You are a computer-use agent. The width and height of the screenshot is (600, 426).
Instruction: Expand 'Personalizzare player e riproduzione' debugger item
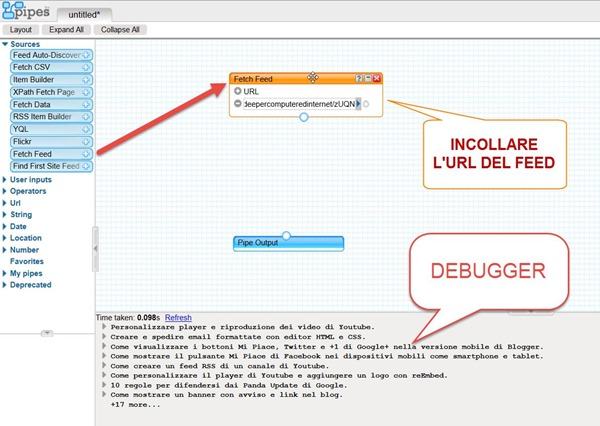tap(104, 327)
